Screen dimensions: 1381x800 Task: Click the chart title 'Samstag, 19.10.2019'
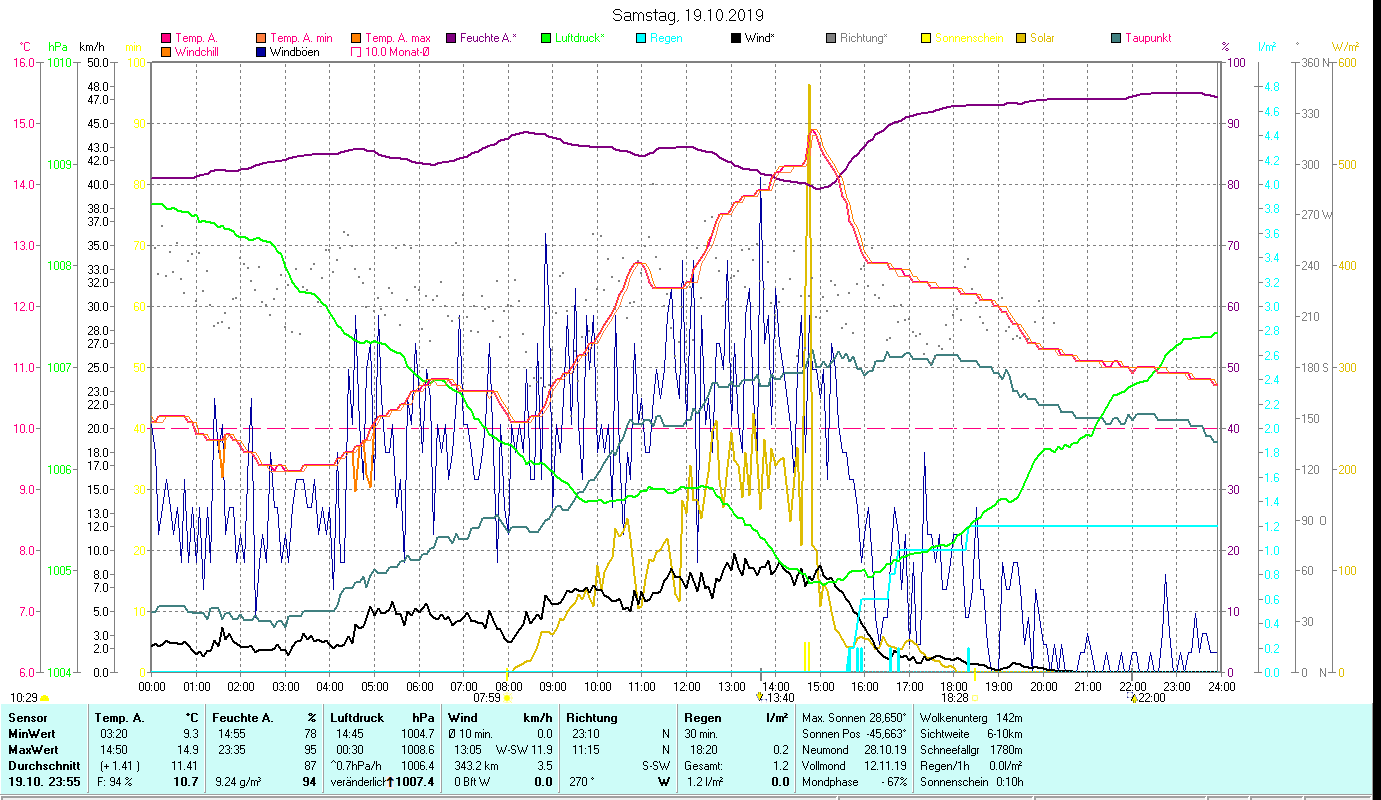pos(687,15)
